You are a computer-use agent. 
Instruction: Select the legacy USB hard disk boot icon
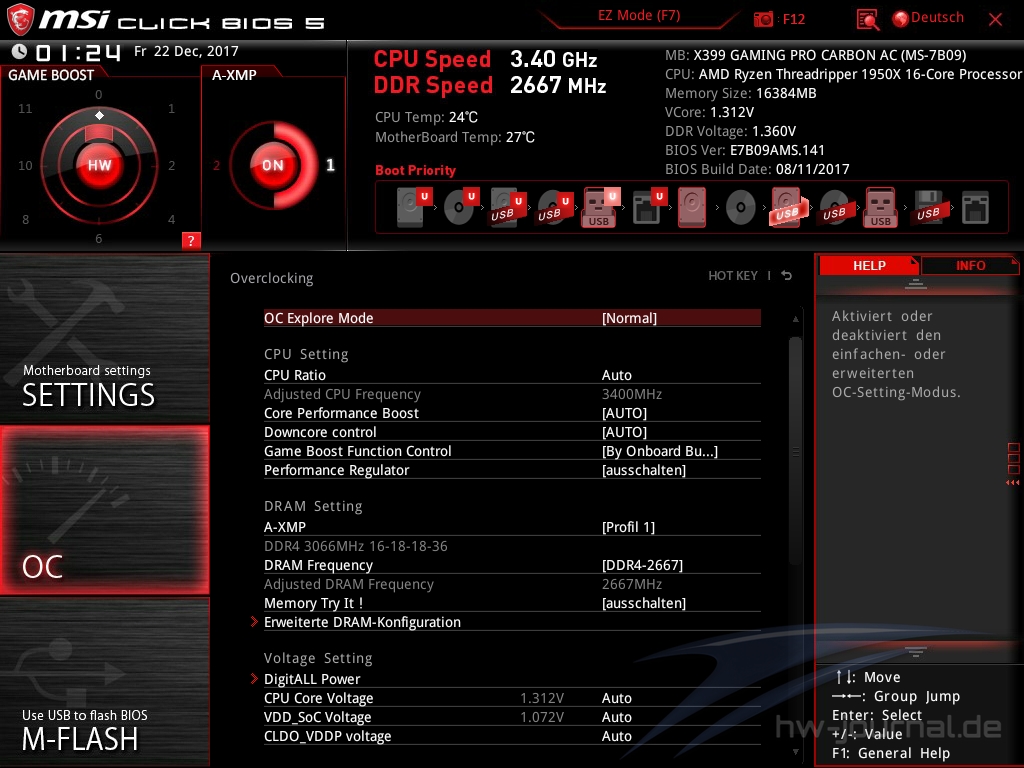tap(788, 207)
